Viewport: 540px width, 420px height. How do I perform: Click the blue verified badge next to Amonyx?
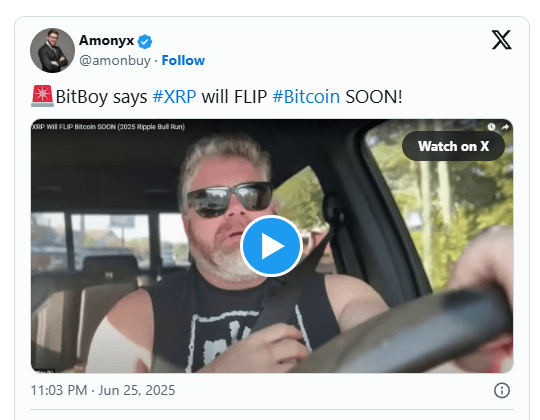[145, 42]
